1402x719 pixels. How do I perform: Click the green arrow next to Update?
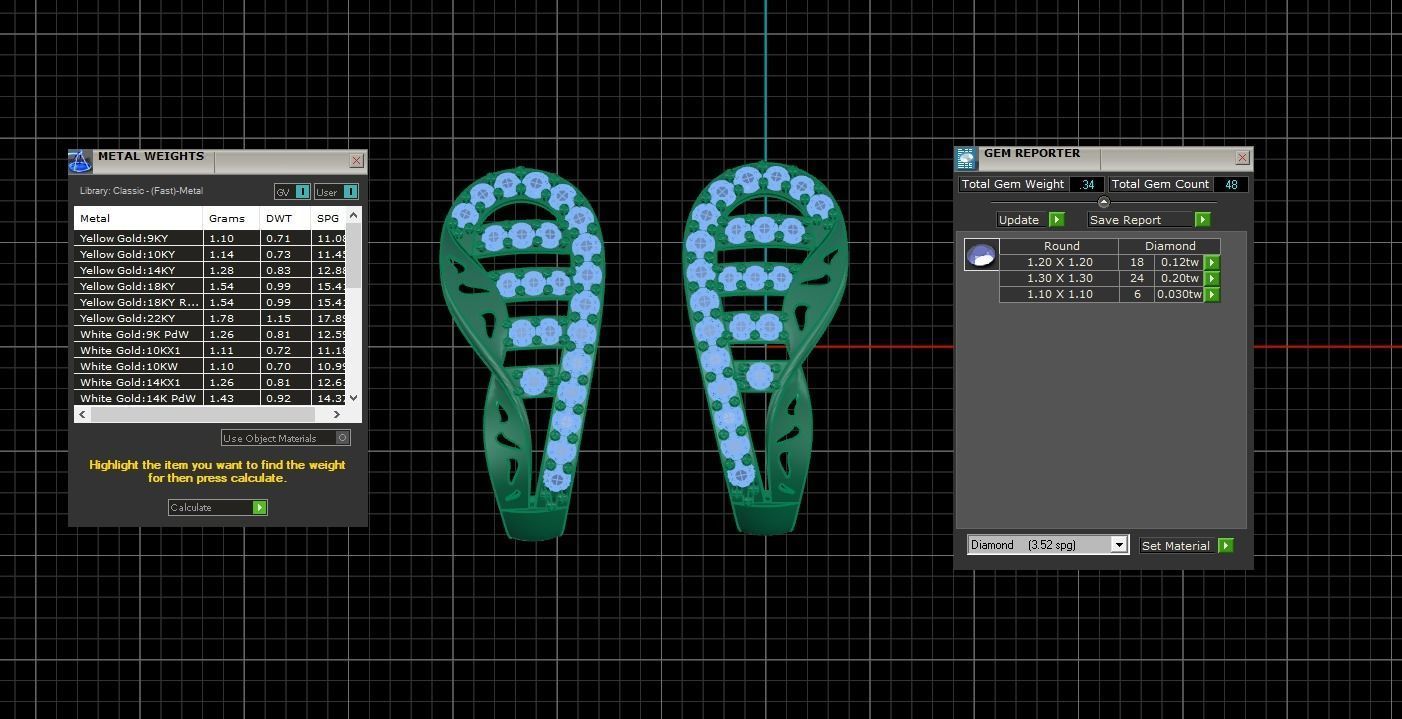(1057, 220)
